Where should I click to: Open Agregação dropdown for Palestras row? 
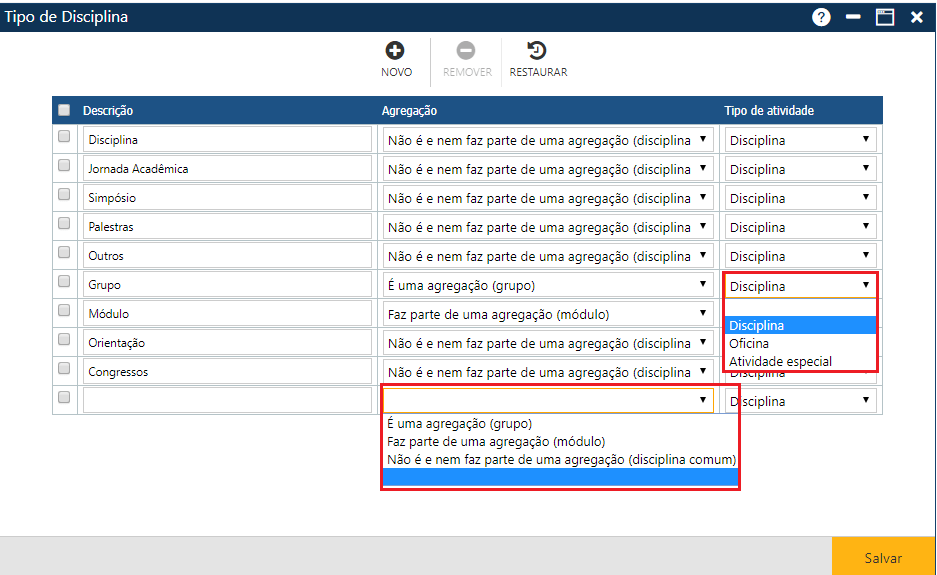click(548, 227)
